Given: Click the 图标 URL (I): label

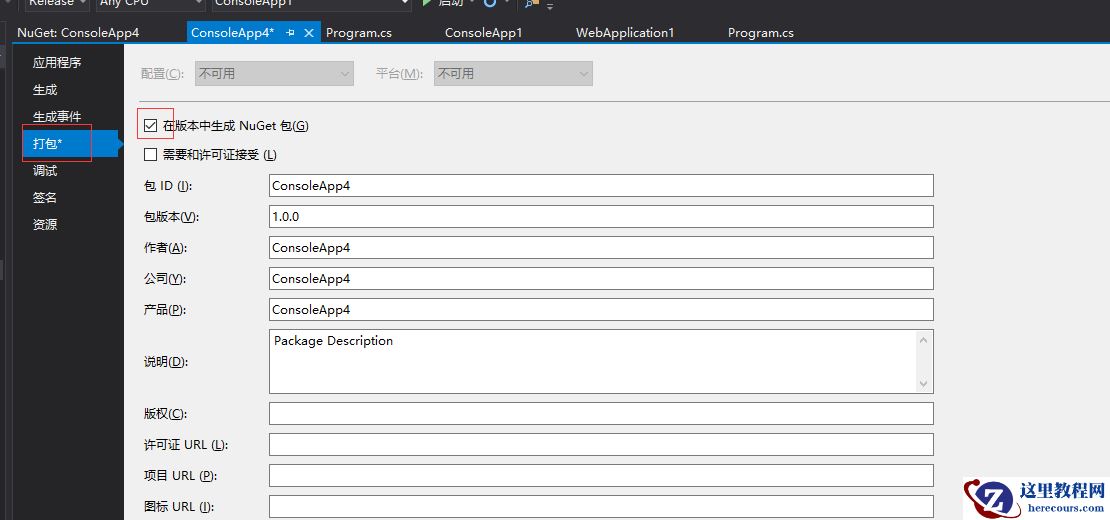Looking at the screenshot, I should click(x=179, y=507).
